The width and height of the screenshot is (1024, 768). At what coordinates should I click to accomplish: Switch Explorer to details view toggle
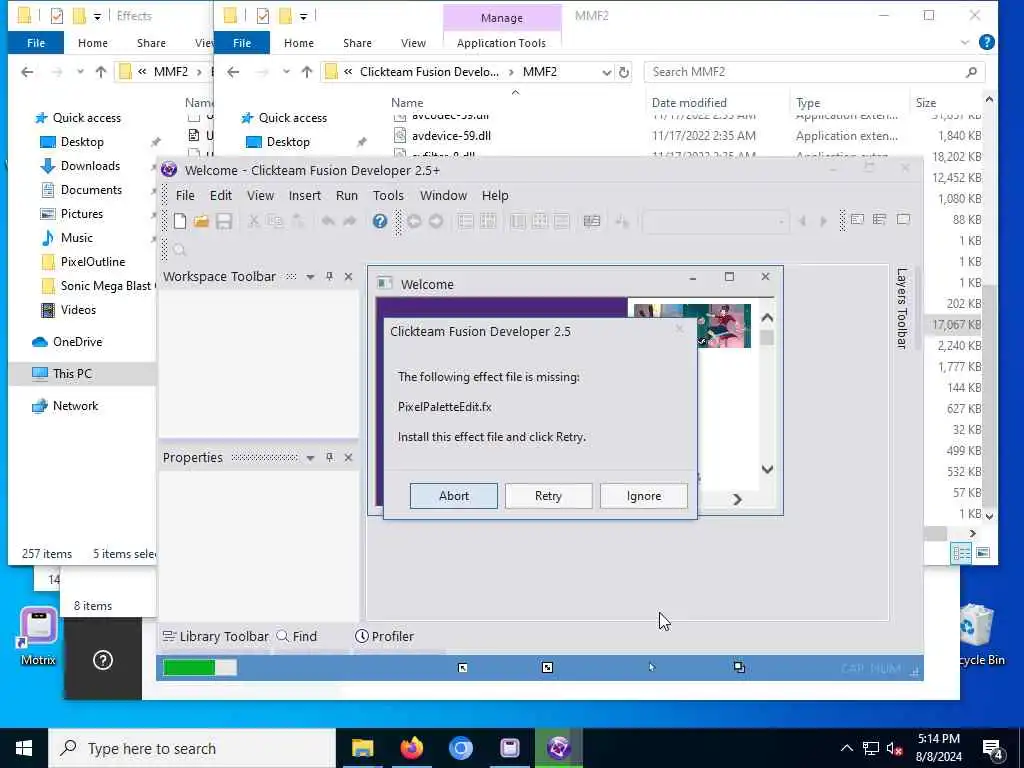(x=961, y=553)
